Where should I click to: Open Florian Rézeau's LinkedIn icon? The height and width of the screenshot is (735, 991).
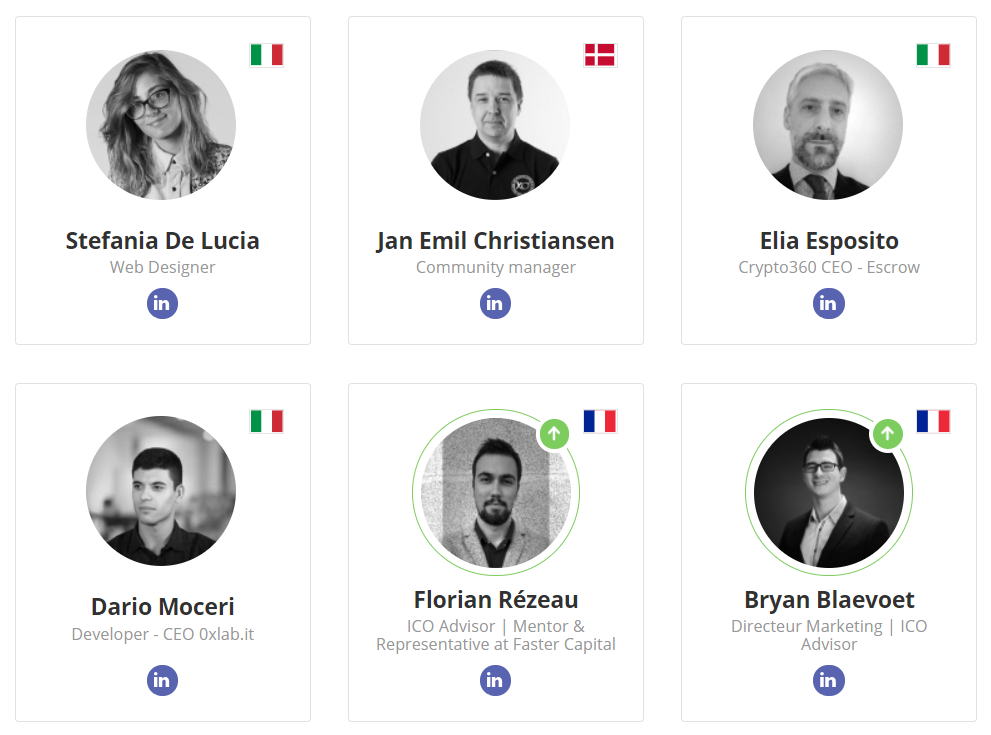point(496,680)
